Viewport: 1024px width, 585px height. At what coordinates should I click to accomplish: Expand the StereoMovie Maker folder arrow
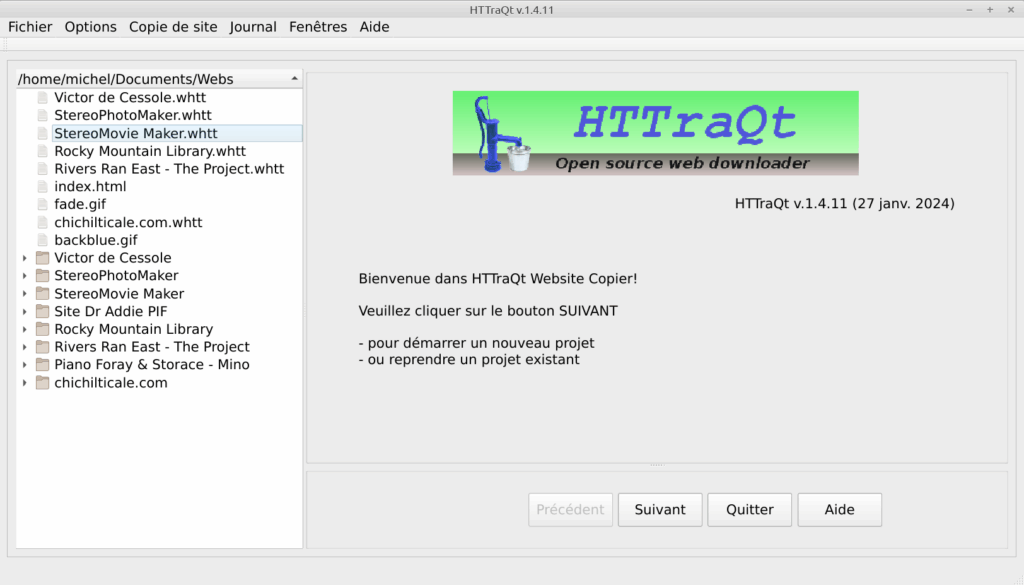click(24, 294)
